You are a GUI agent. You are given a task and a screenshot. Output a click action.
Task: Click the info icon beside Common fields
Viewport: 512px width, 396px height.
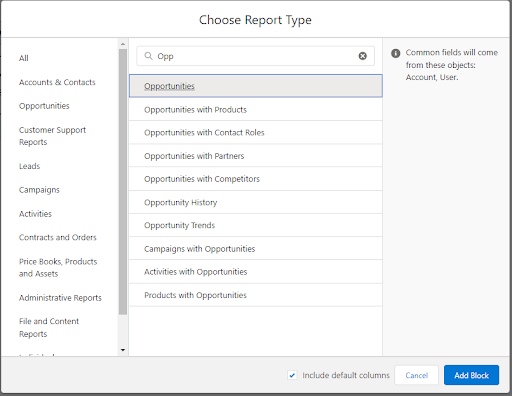395,53
